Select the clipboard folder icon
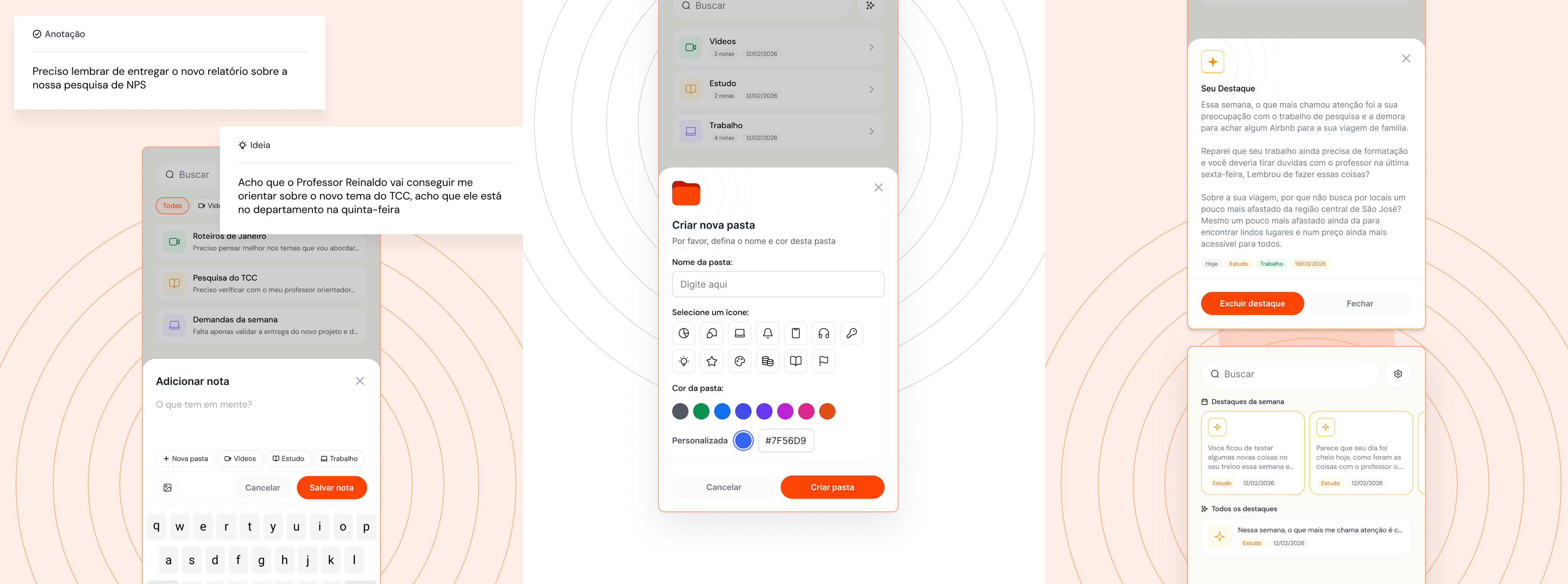Screen dimensions: 1568x584 (796, 334)
